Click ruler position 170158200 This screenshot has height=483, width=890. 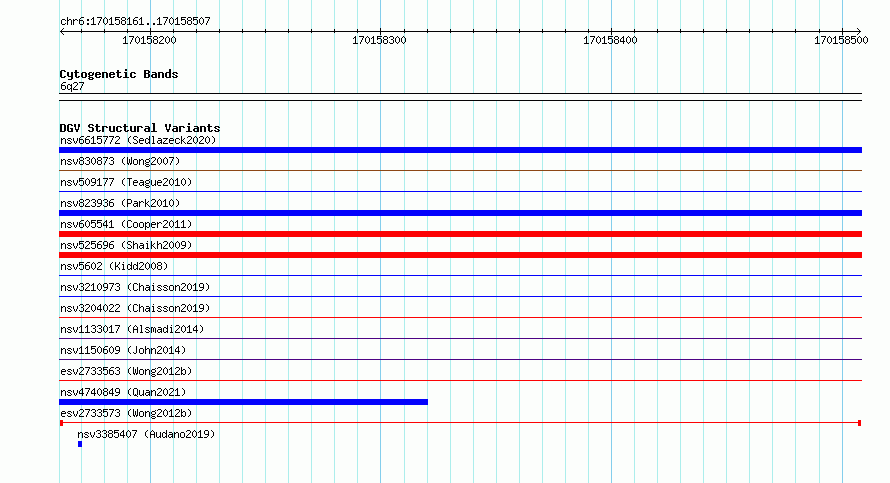149,40
